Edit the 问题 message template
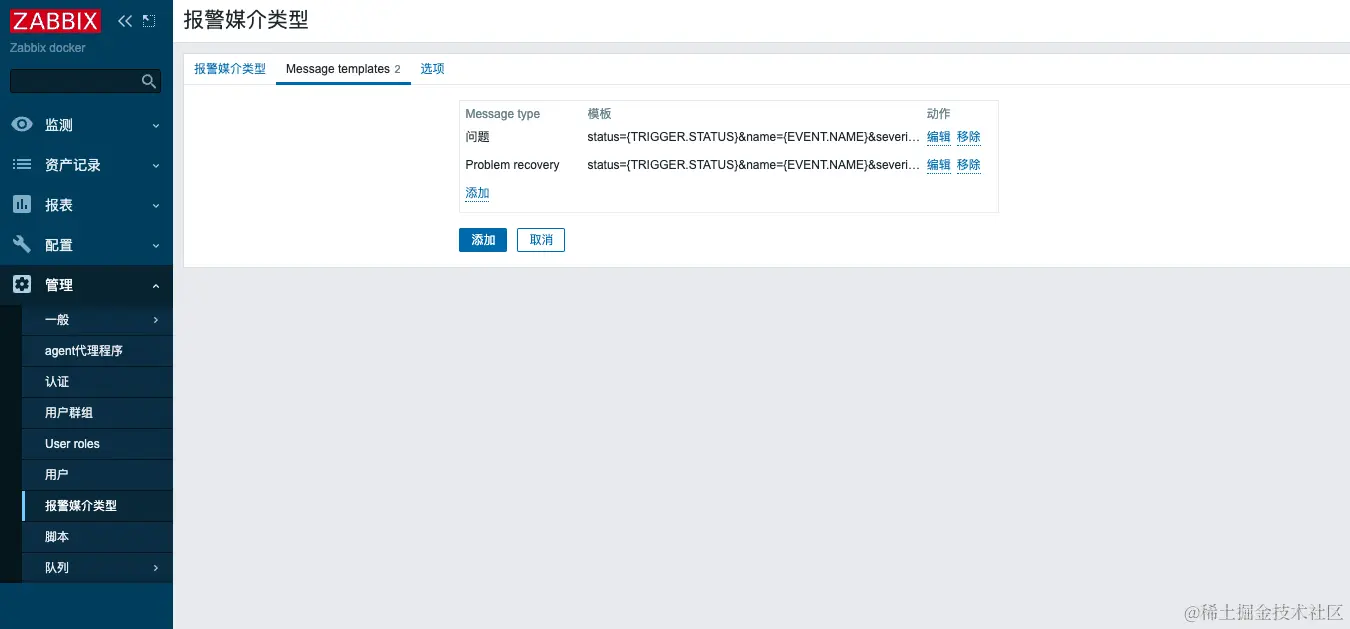 click(939, 137)
